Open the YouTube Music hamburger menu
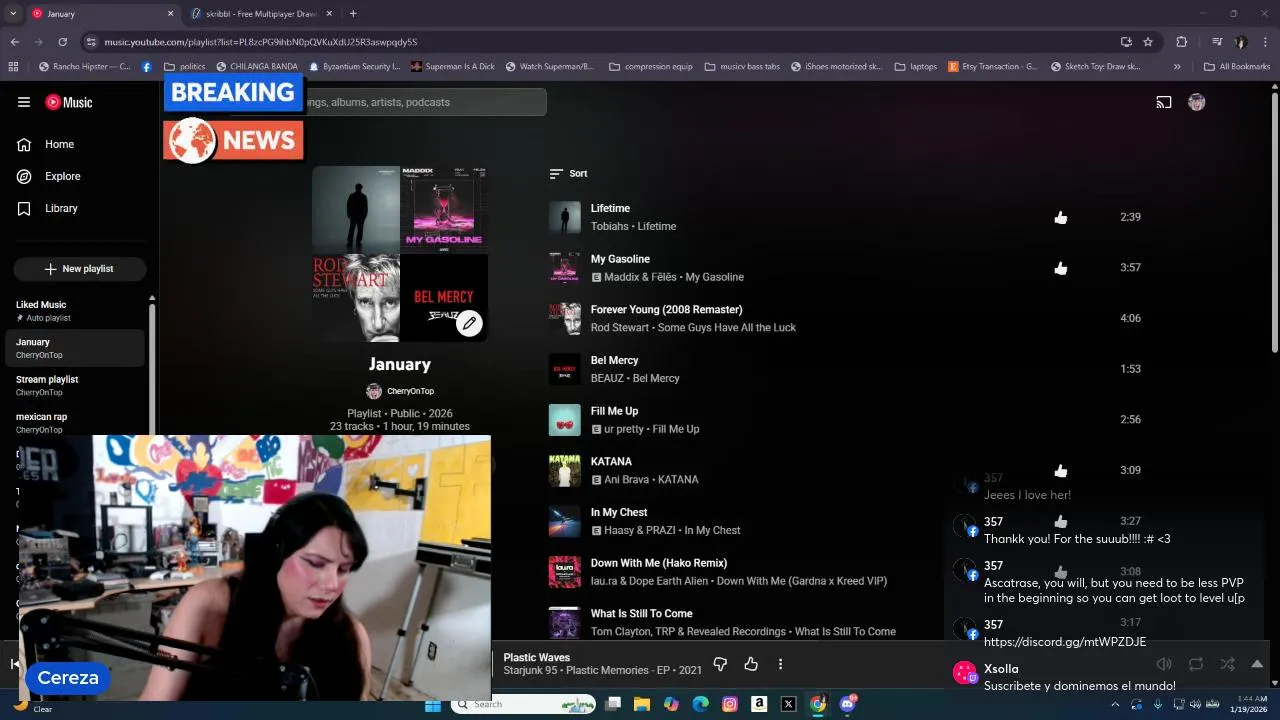This screenshot has height=720, width=1280. pyautogui.click(x=24, y=102)
